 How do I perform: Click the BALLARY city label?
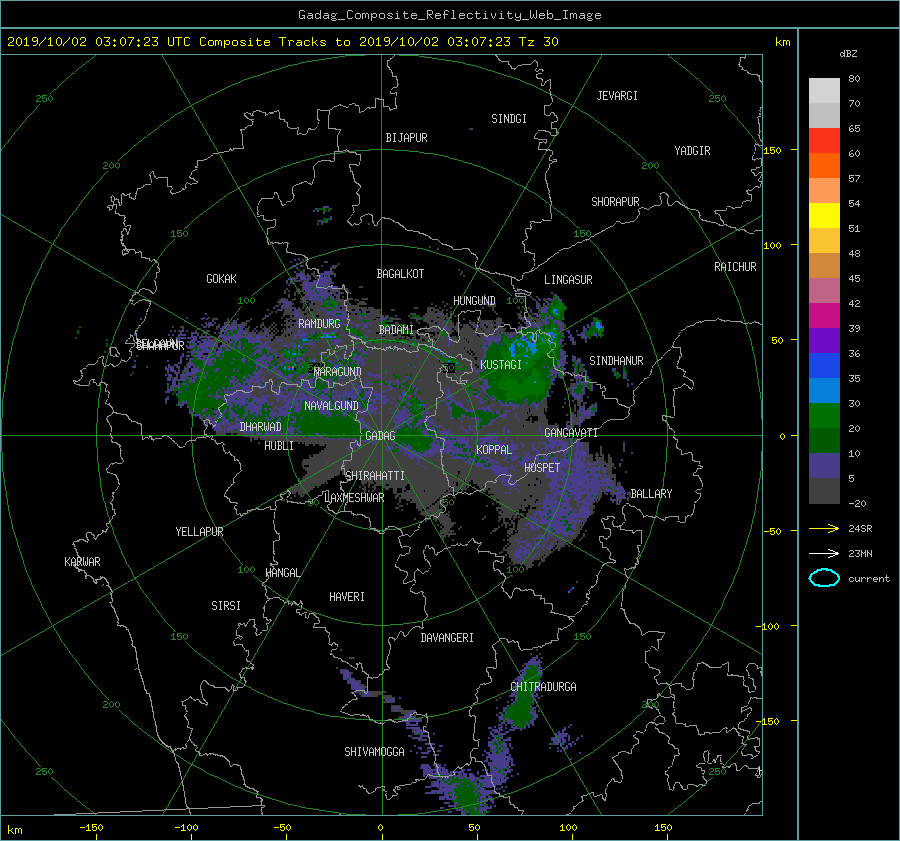[651, 494]
